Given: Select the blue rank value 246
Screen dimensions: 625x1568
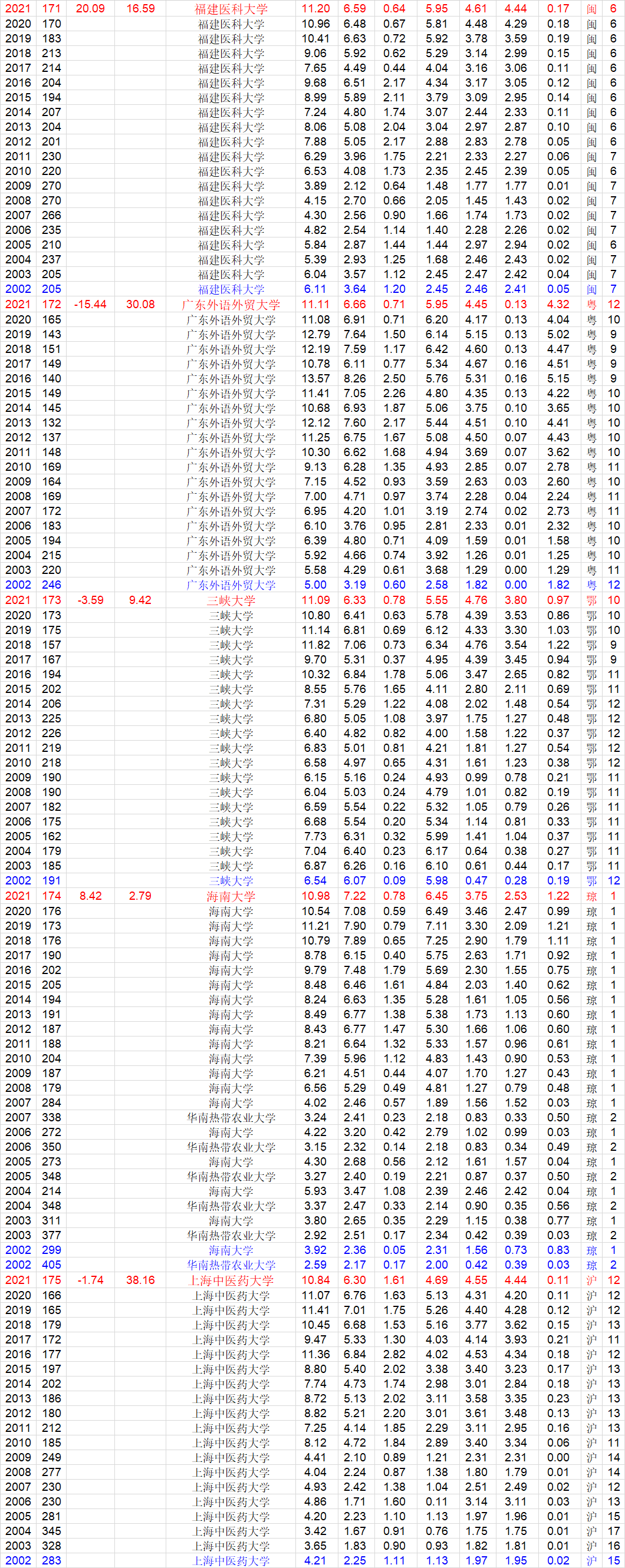Looking at the screenshot, I should 52,585.
